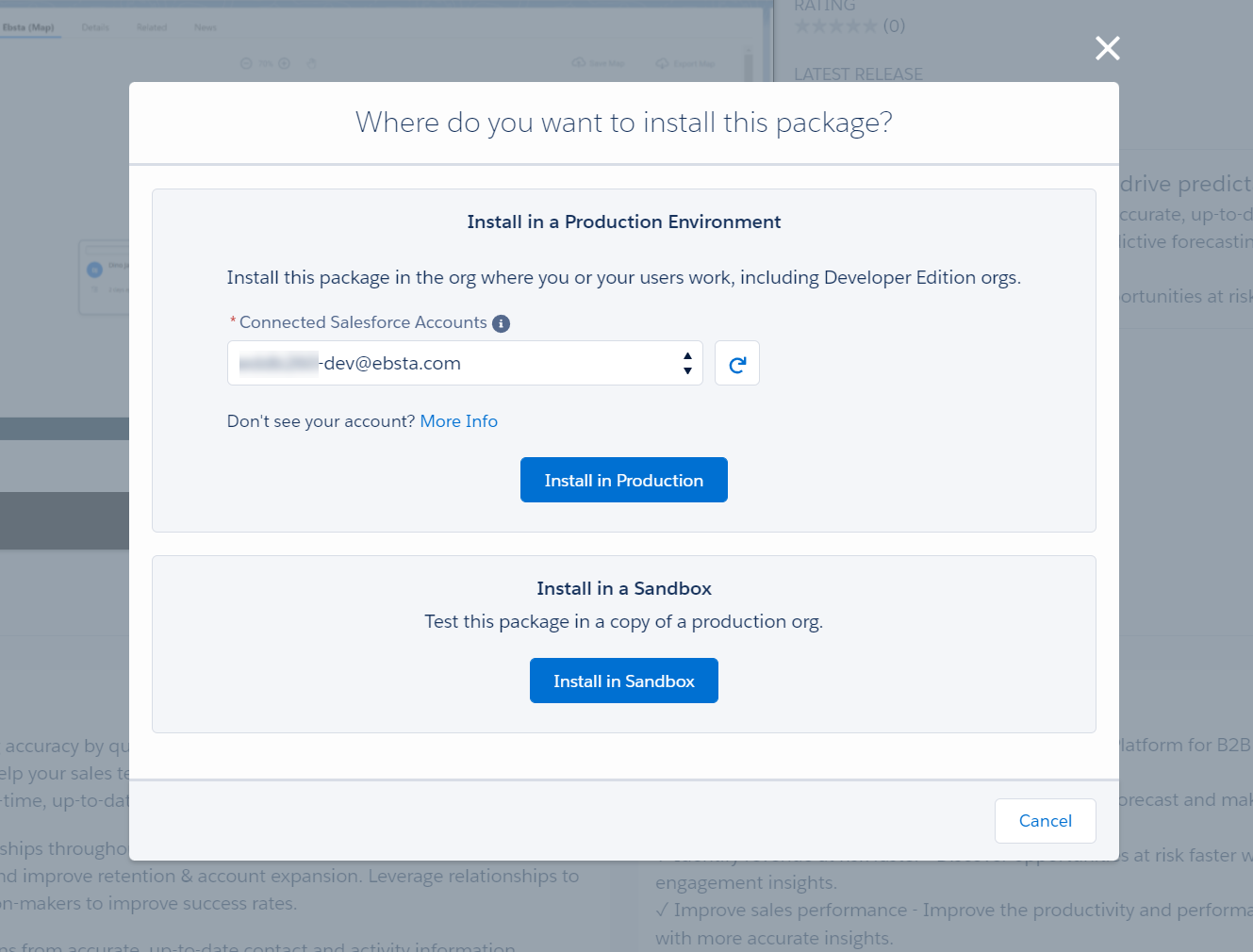Image resolution: width=1253 pixels, height=952 pixels.
Task: Click the contact avatar on map card
Action: [94, 270]
